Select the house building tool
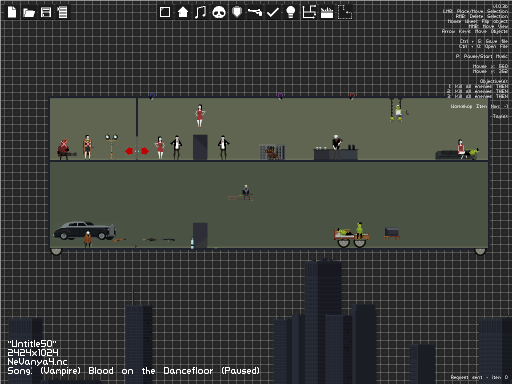Screen dimensions: 512x384 (x=183, y=12)
